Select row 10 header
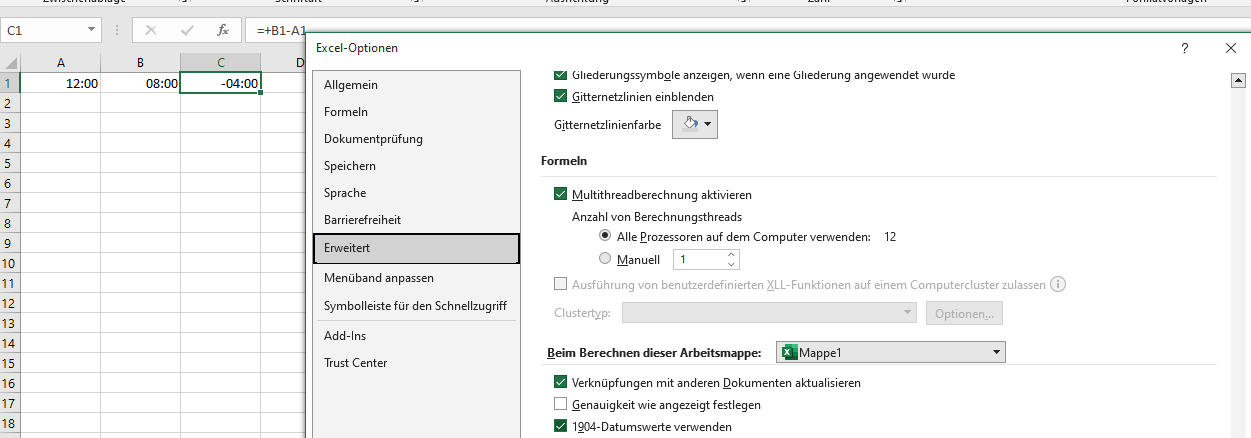 (x=10, y=264)
